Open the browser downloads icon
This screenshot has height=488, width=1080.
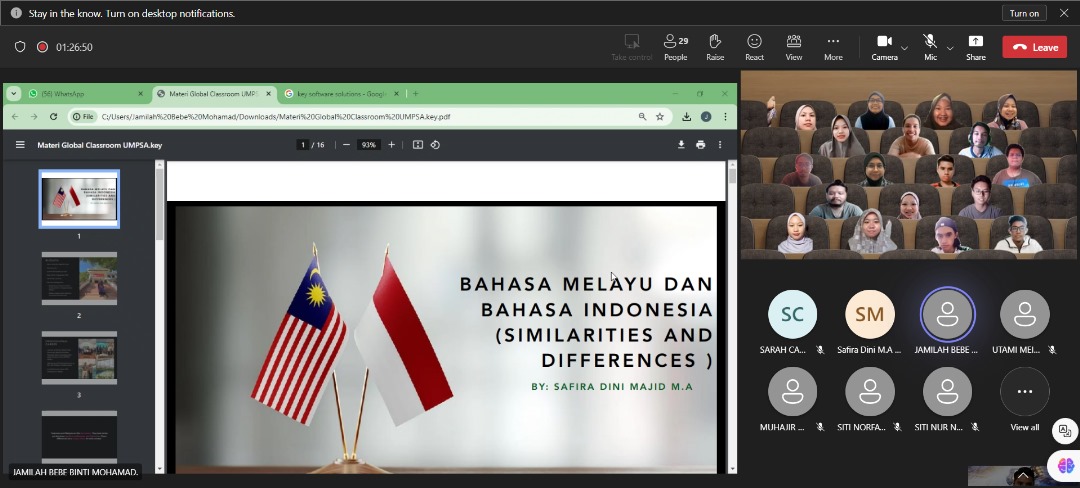686,116
